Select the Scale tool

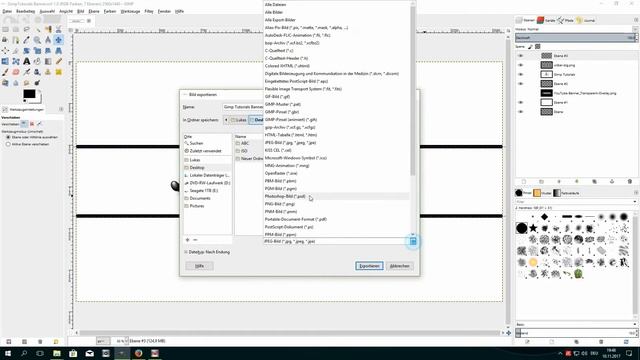[37, 51]
